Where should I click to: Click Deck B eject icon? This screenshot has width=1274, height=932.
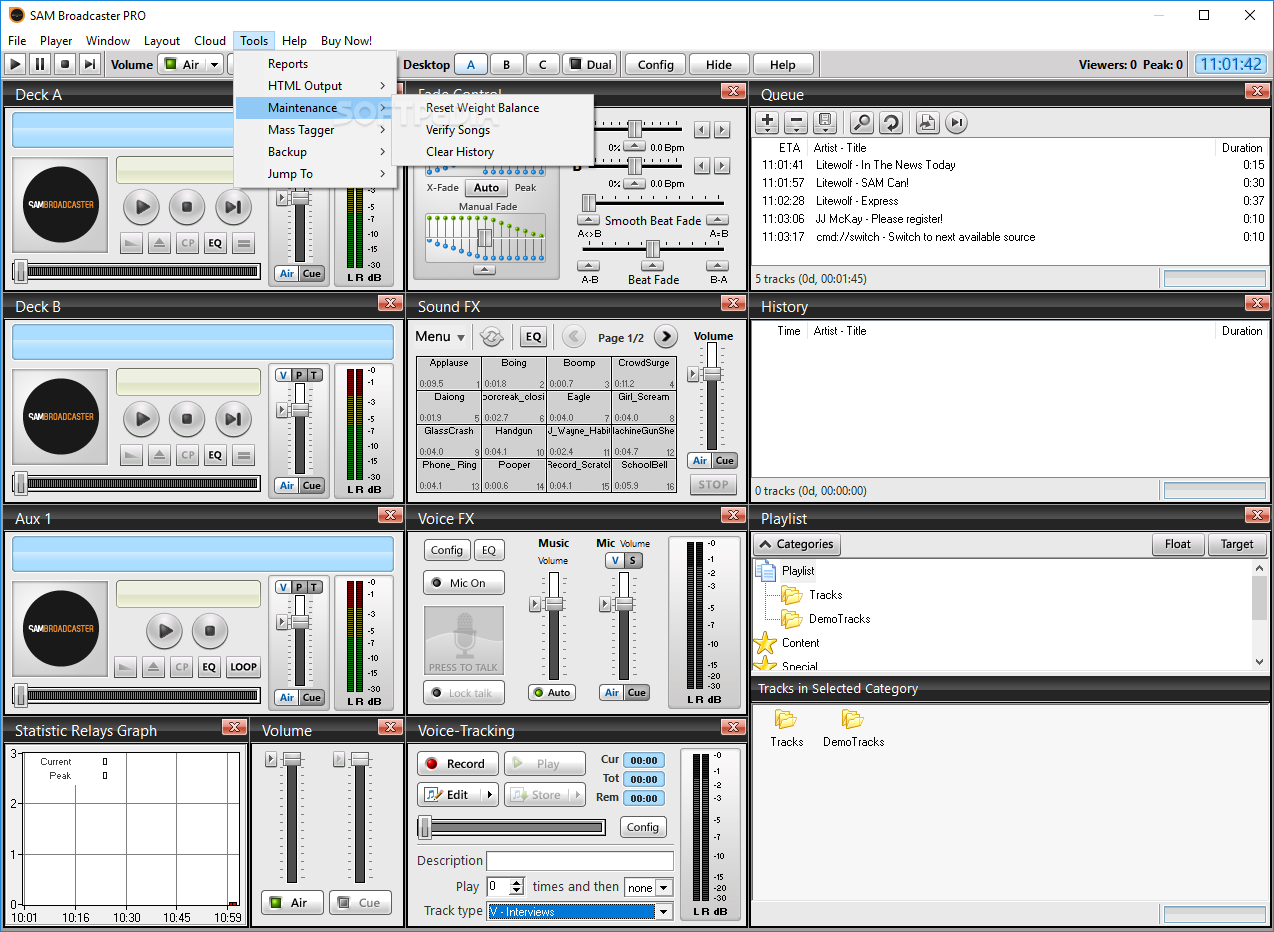(159, 455)
